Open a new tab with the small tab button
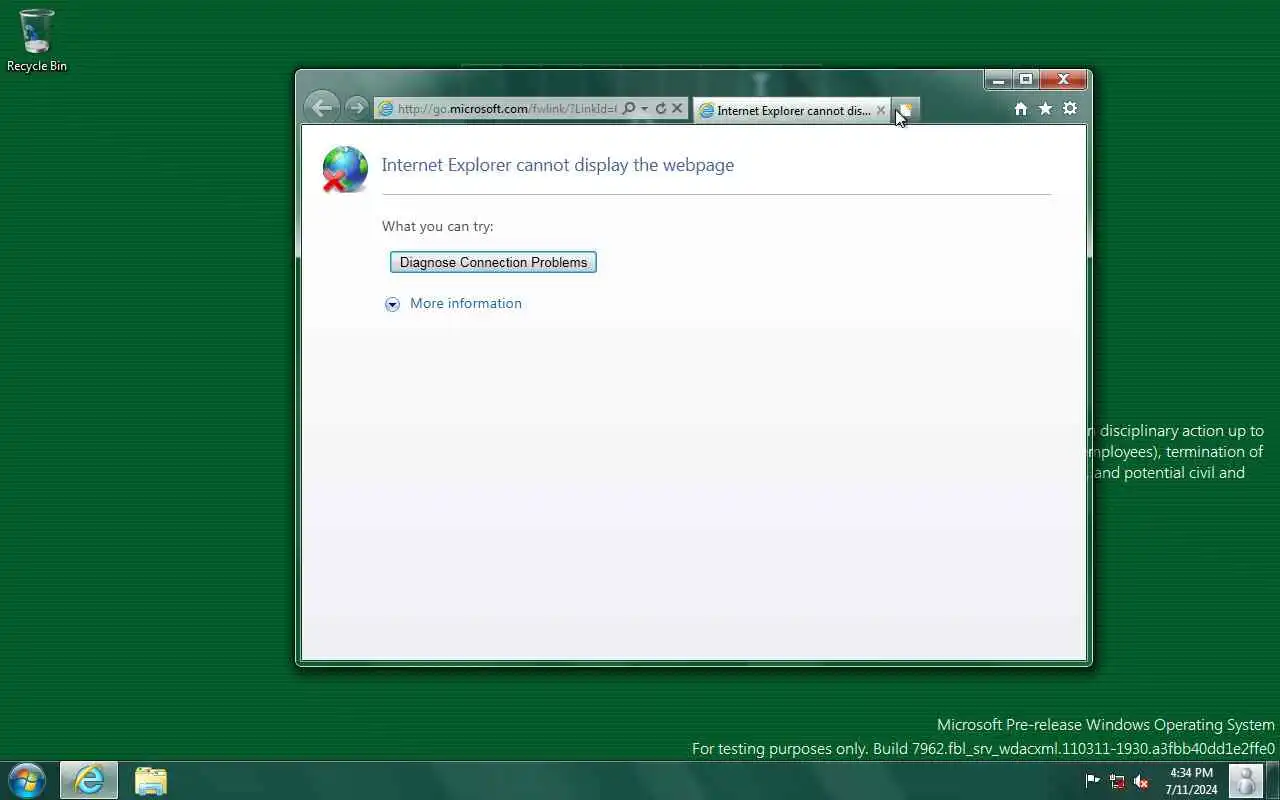 click(x=905, y=110)
